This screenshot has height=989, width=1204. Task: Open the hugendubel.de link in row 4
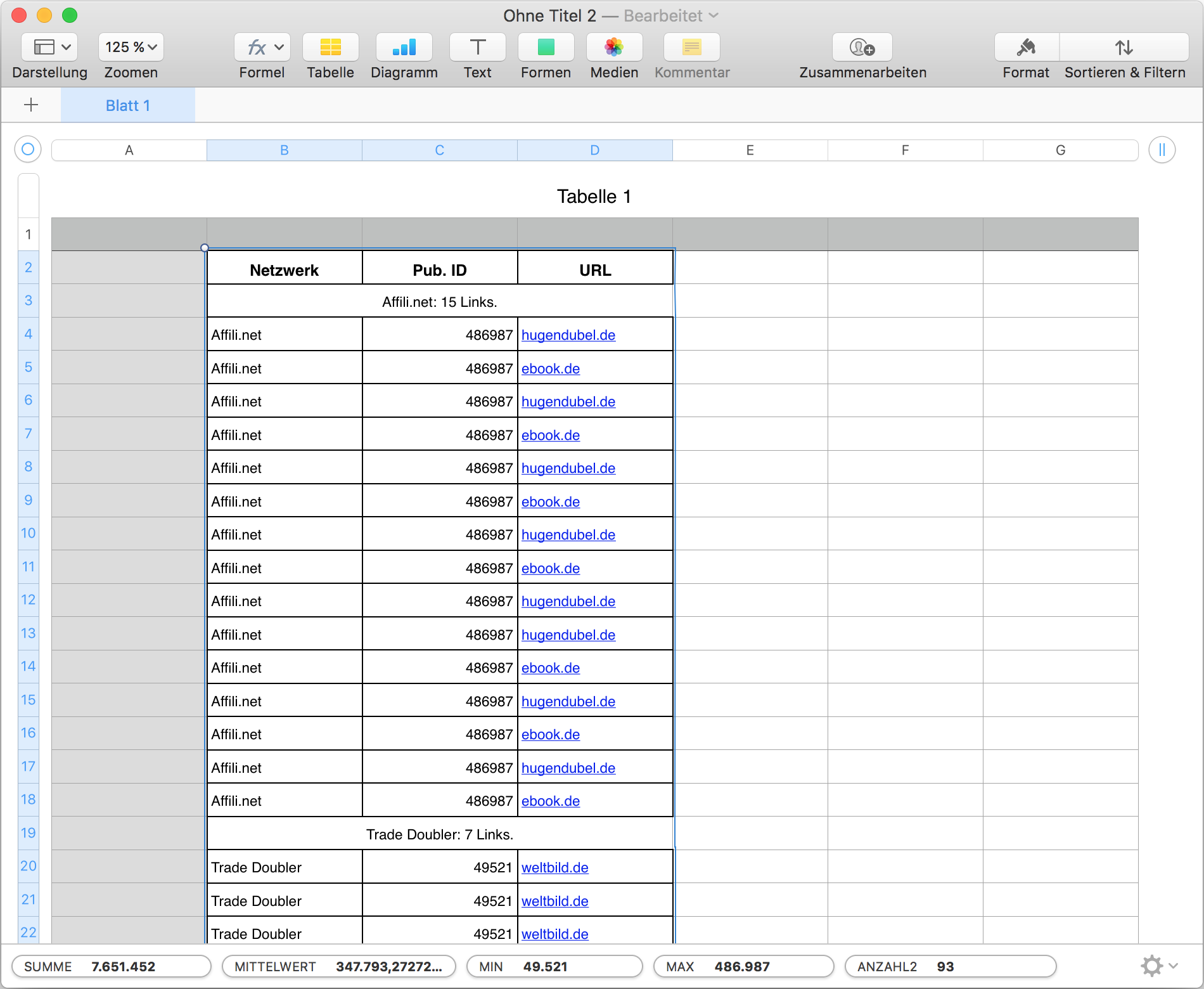click(x=568, y=335)
